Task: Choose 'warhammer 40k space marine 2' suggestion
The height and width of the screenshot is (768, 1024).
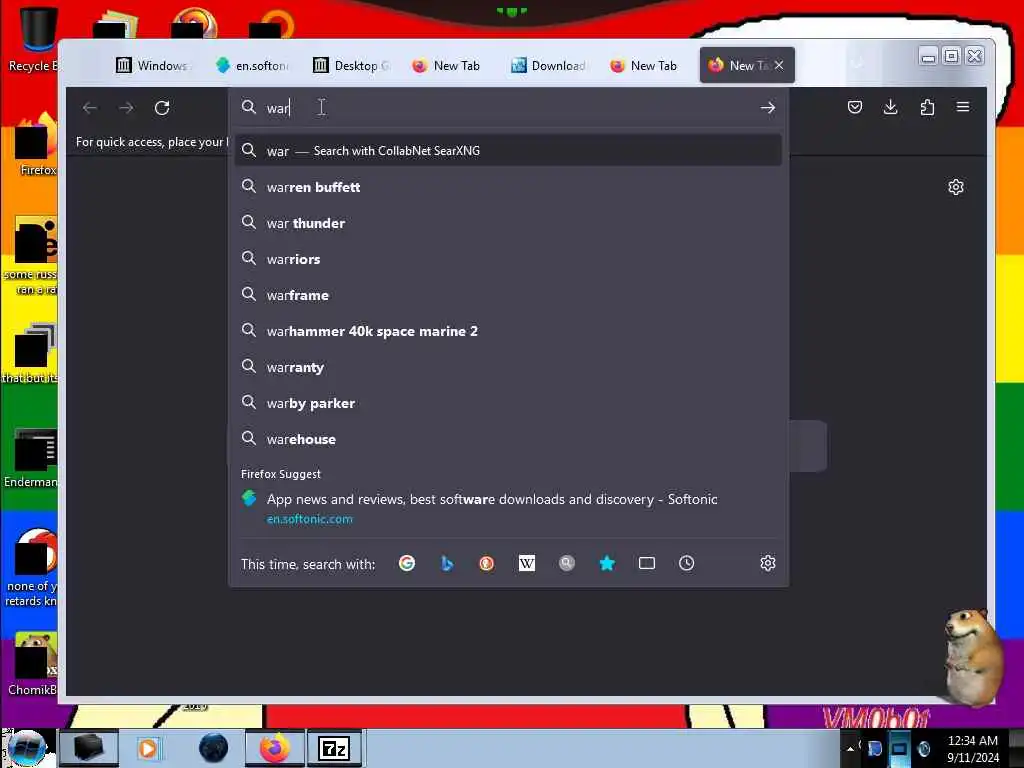Action: (508, 331)
